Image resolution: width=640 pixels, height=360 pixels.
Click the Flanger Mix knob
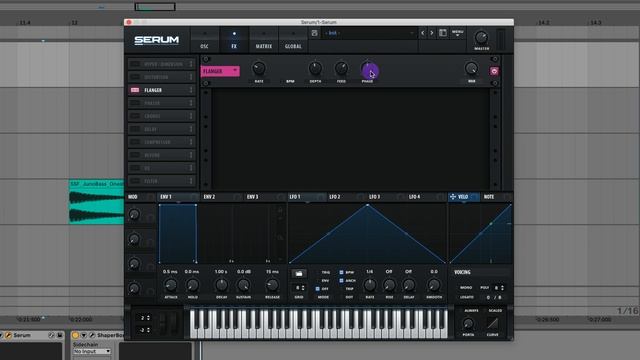pos(471,68)
